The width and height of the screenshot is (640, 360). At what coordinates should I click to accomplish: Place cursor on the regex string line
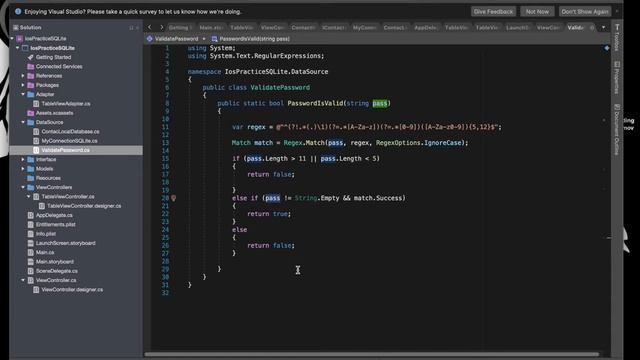coord(367,127)
